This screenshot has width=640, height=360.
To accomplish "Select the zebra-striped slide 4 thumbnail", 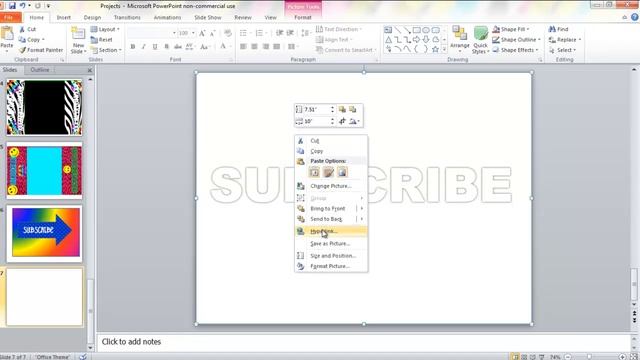I will pyautogui.click(x=44, y=107).
